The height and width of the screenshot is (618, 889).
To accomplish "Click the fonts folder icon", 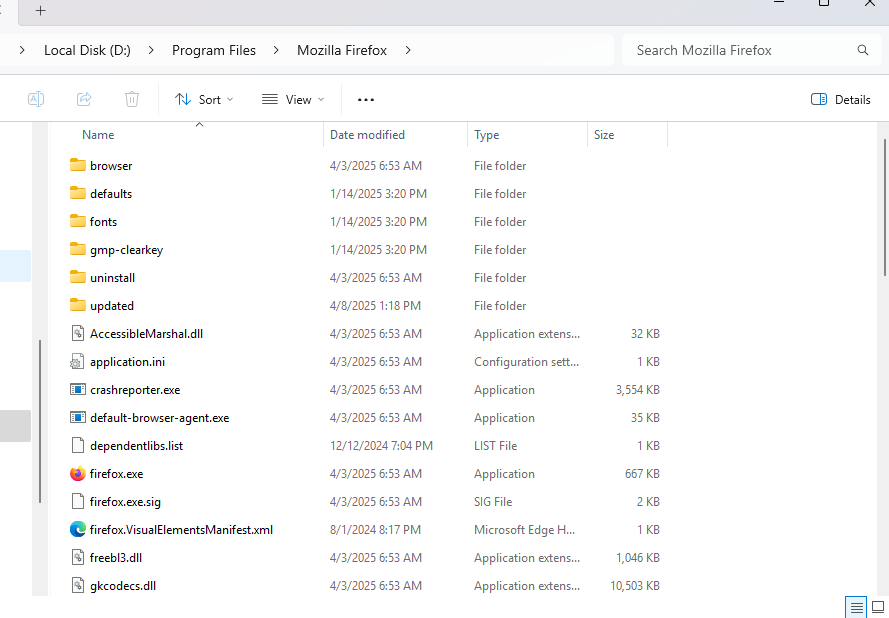I will click(78, 221).
